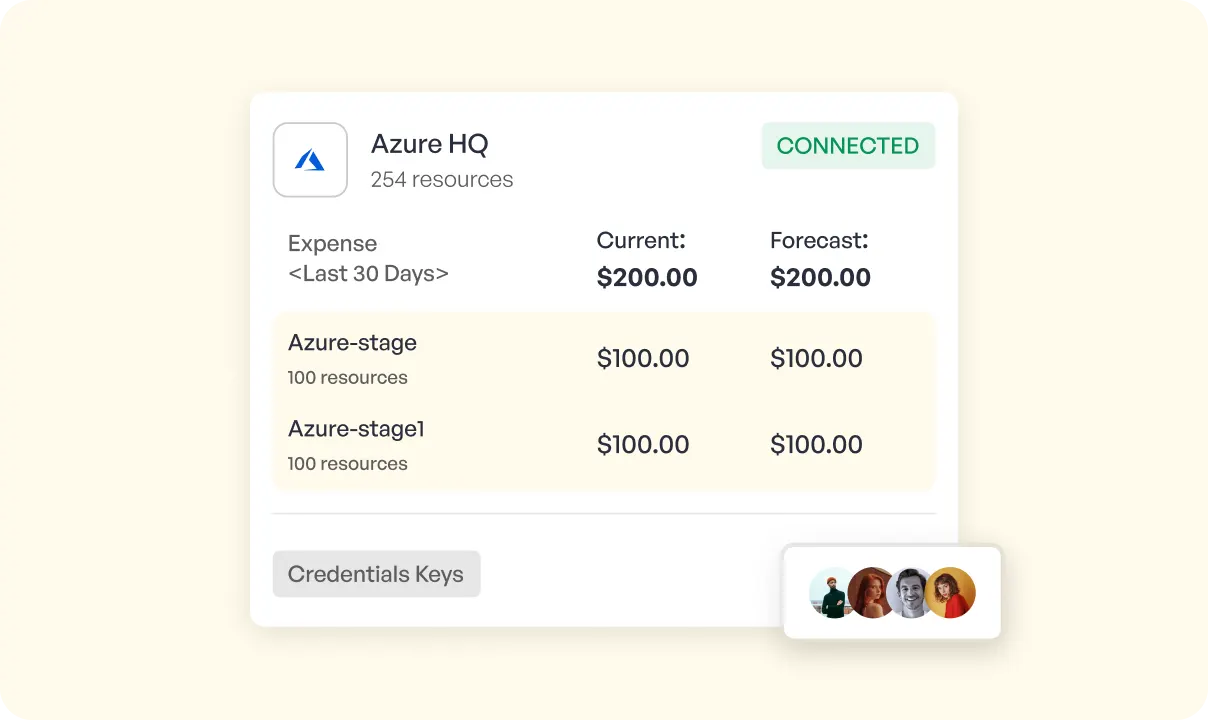Image resolution: width=1208 pixels, height=720 pixels.
Task: Select the Current total of $200.00
Action: [x=647, y=278]
